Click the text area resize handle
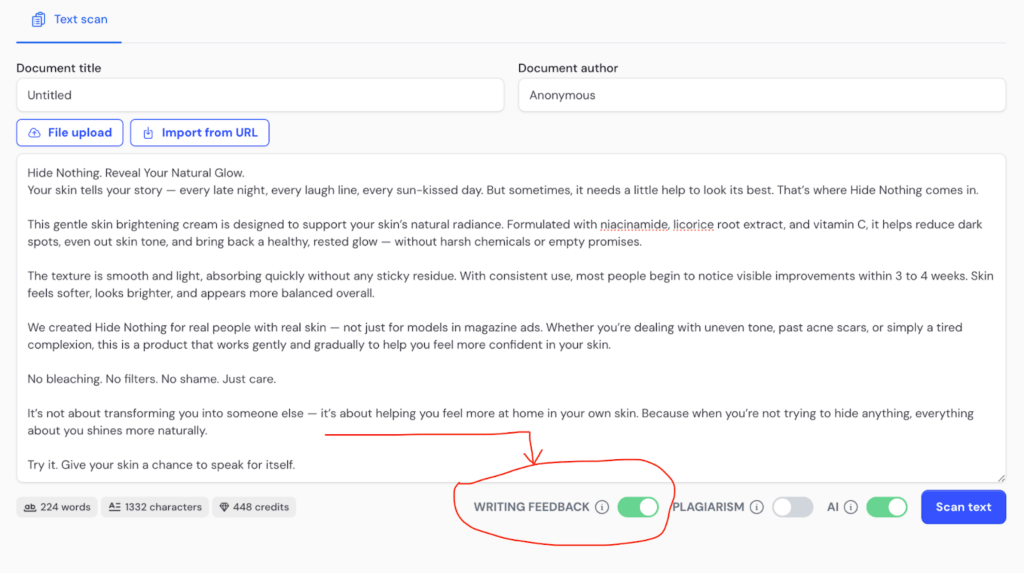1024x573 pixels. tap(1001, 478)
